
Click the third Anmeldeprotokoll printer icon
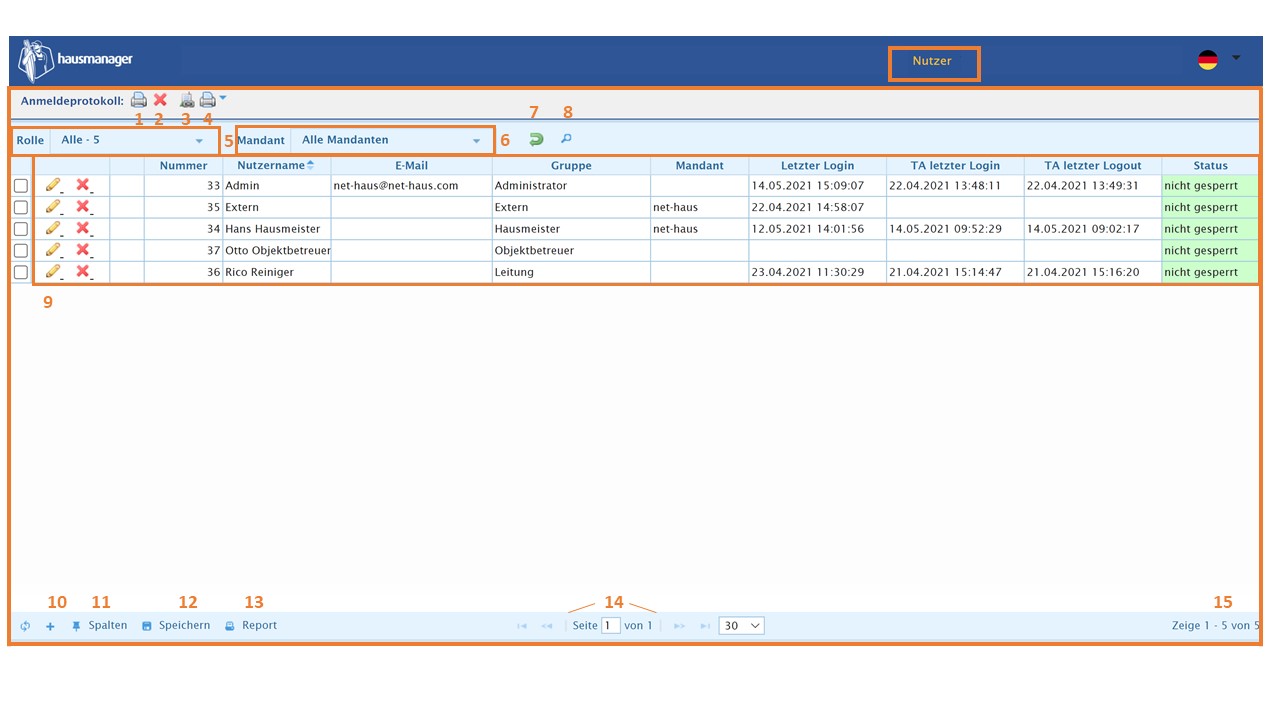(187, 100)
